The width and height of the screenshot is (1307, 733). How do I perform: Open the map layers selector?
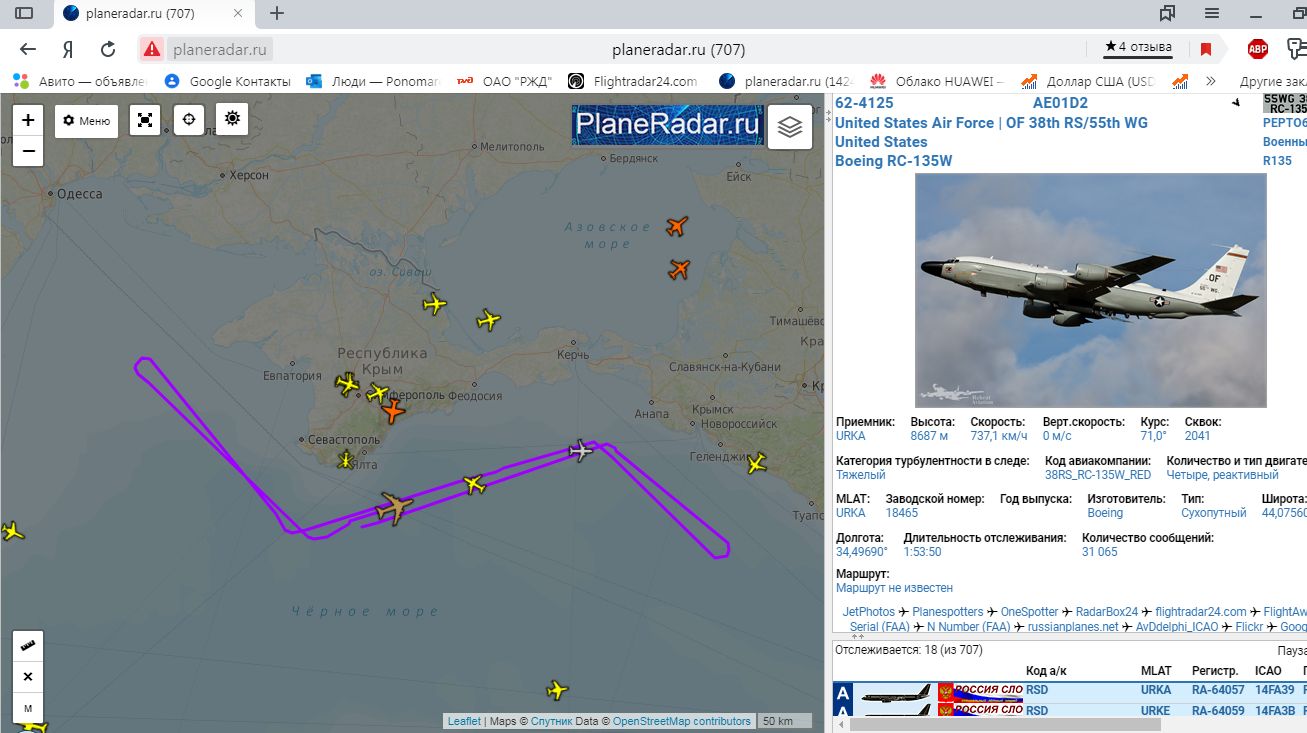click(x=790, y=127)
